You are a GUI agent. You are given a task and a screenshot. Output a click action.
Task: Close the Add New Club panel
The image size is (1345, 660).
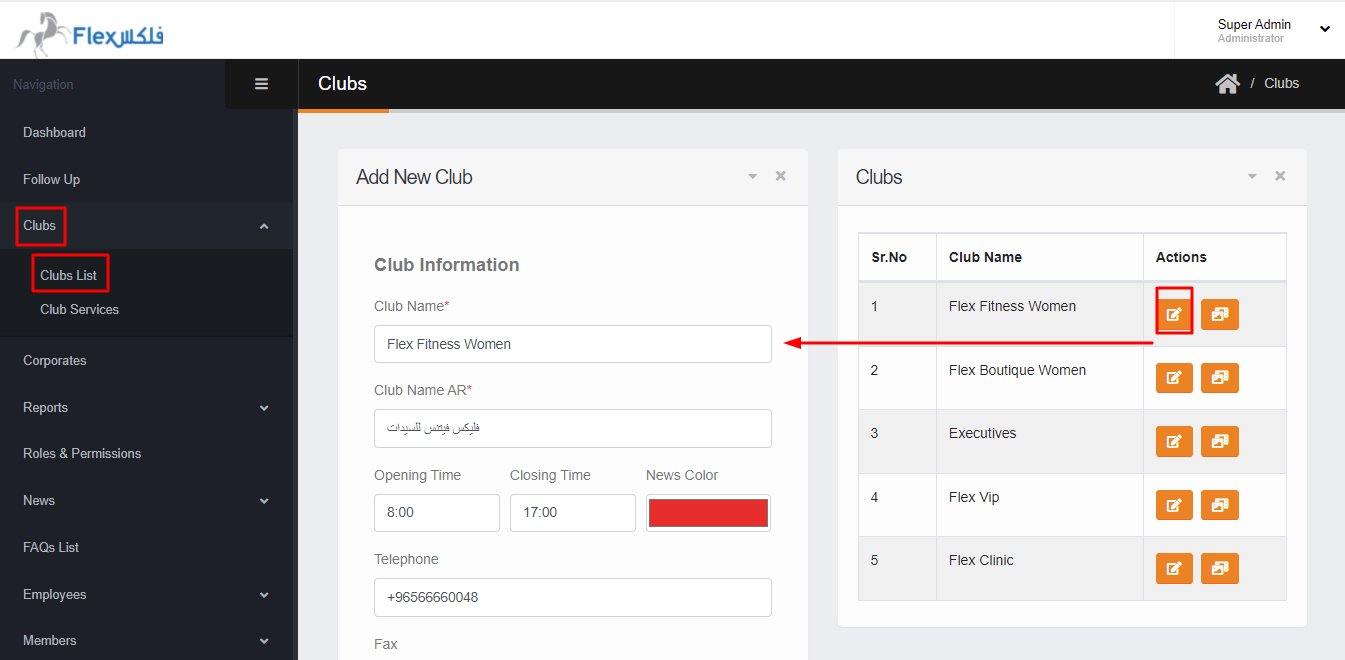pos(780,176)
